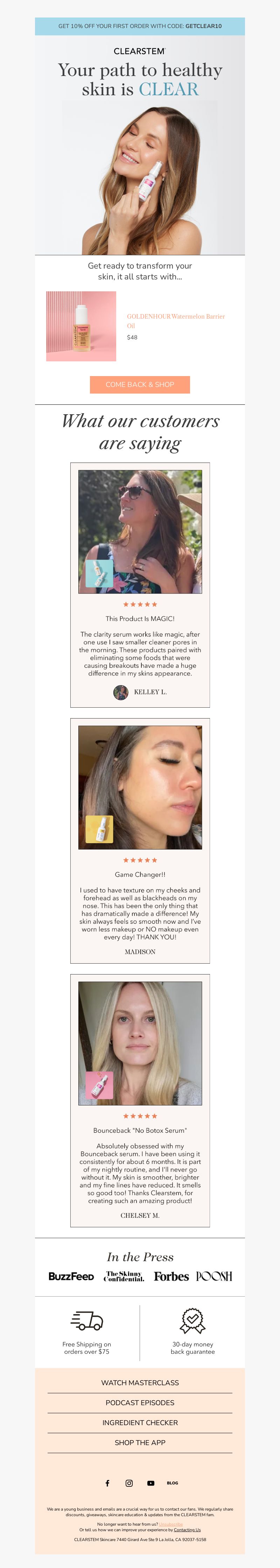Click the Contacting Us link

(187, 1529)
